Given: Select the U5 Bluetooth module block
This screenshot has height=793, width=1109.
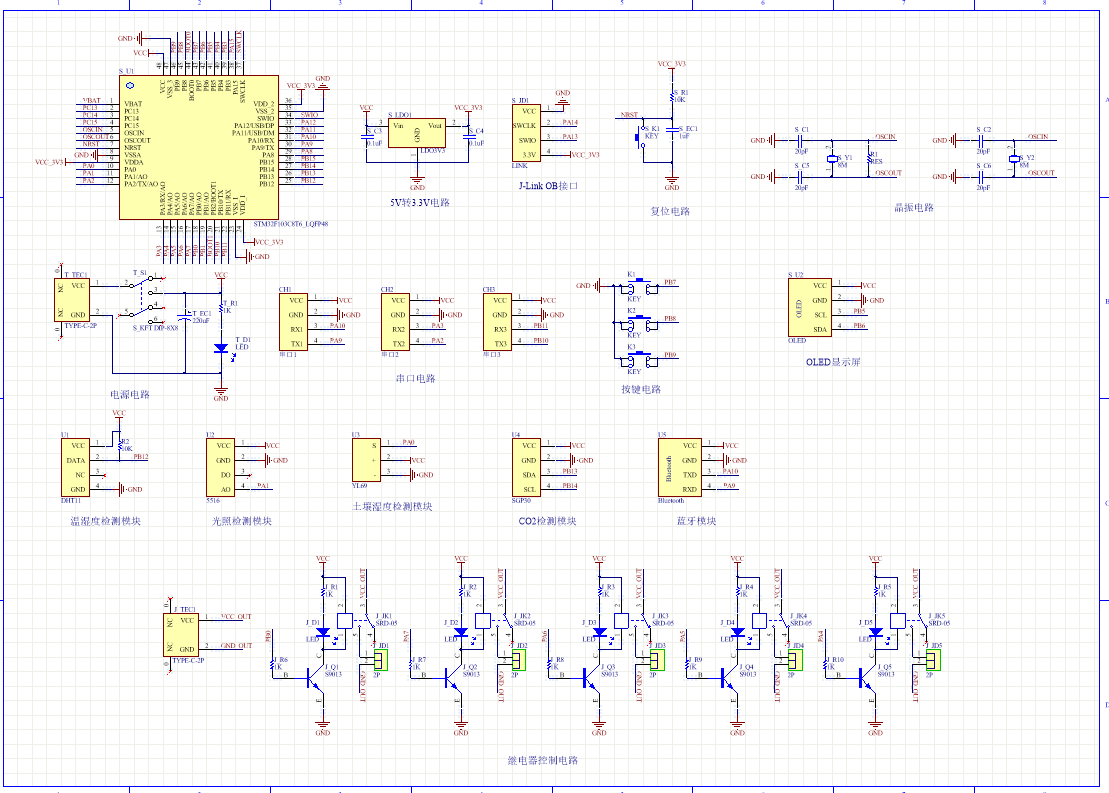Looking at the screenshot, I should click(680, 468).
